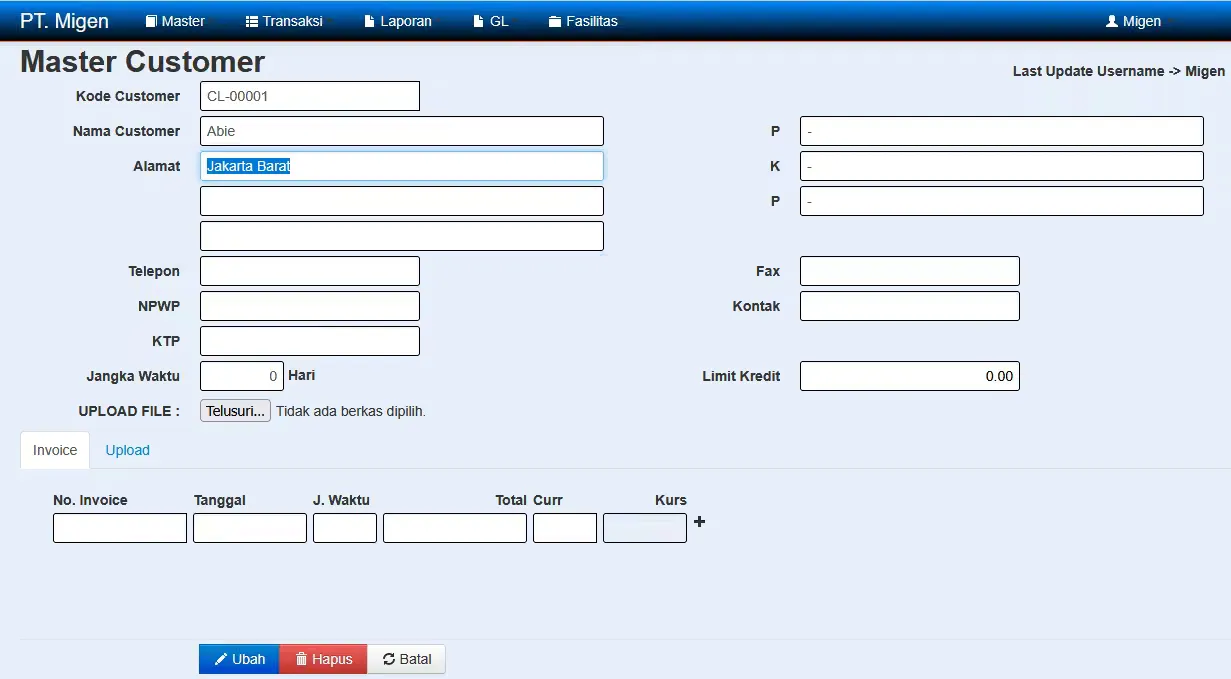Open the Fasilitas menu
Screen dimensions: 1231x679
click(583, 21)
